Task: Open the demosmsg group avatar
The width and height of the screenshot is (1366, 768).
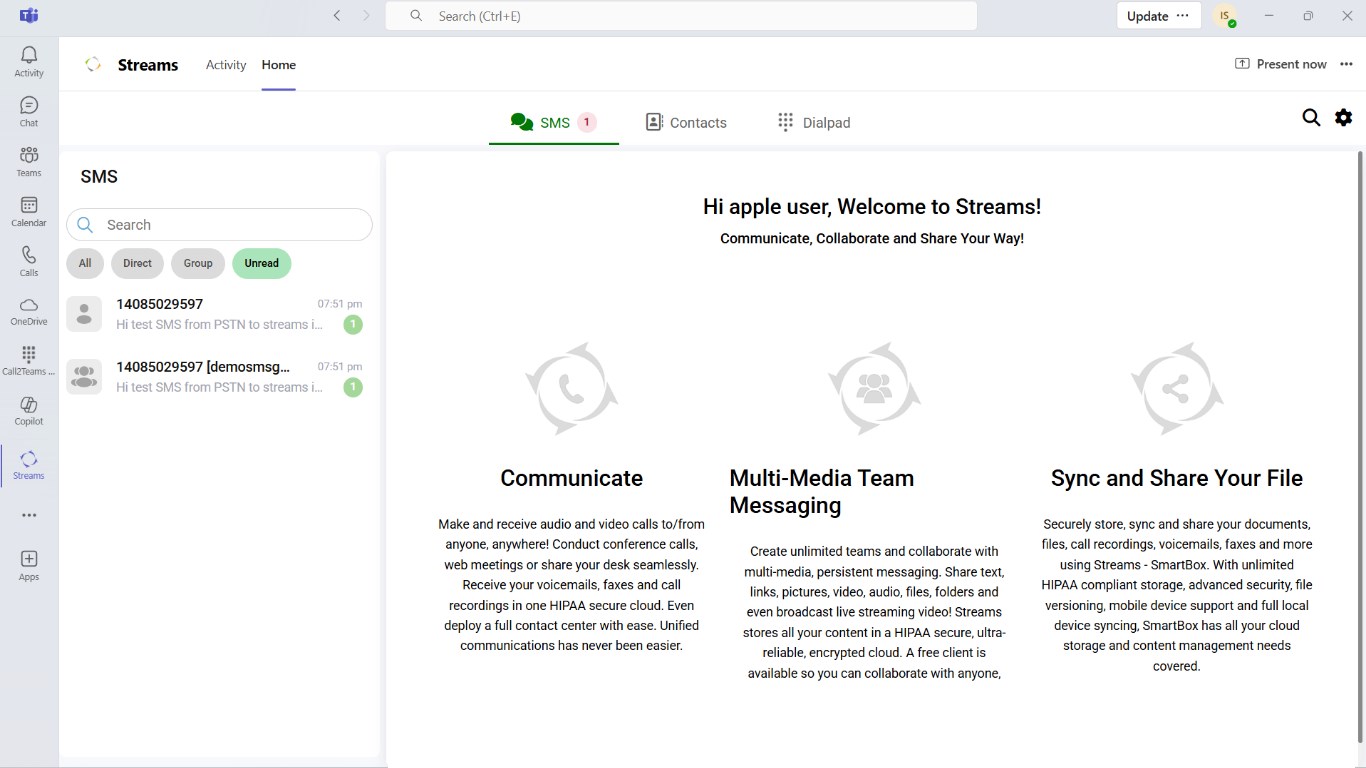Action: click(84, 376)
